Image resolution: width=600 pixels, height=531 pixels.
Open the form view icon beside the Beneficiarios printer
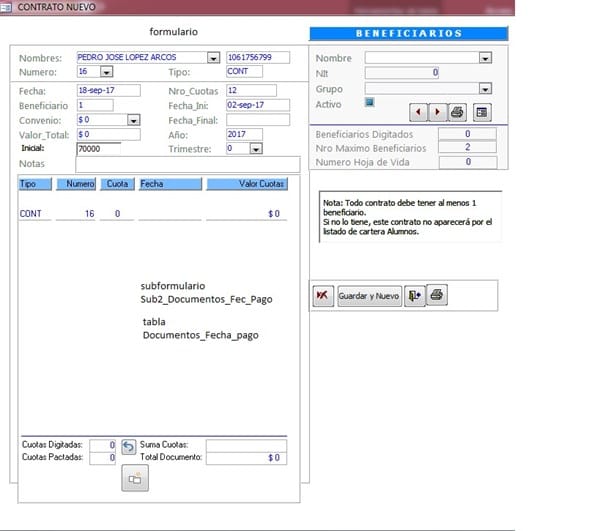[x=482, y=111]
